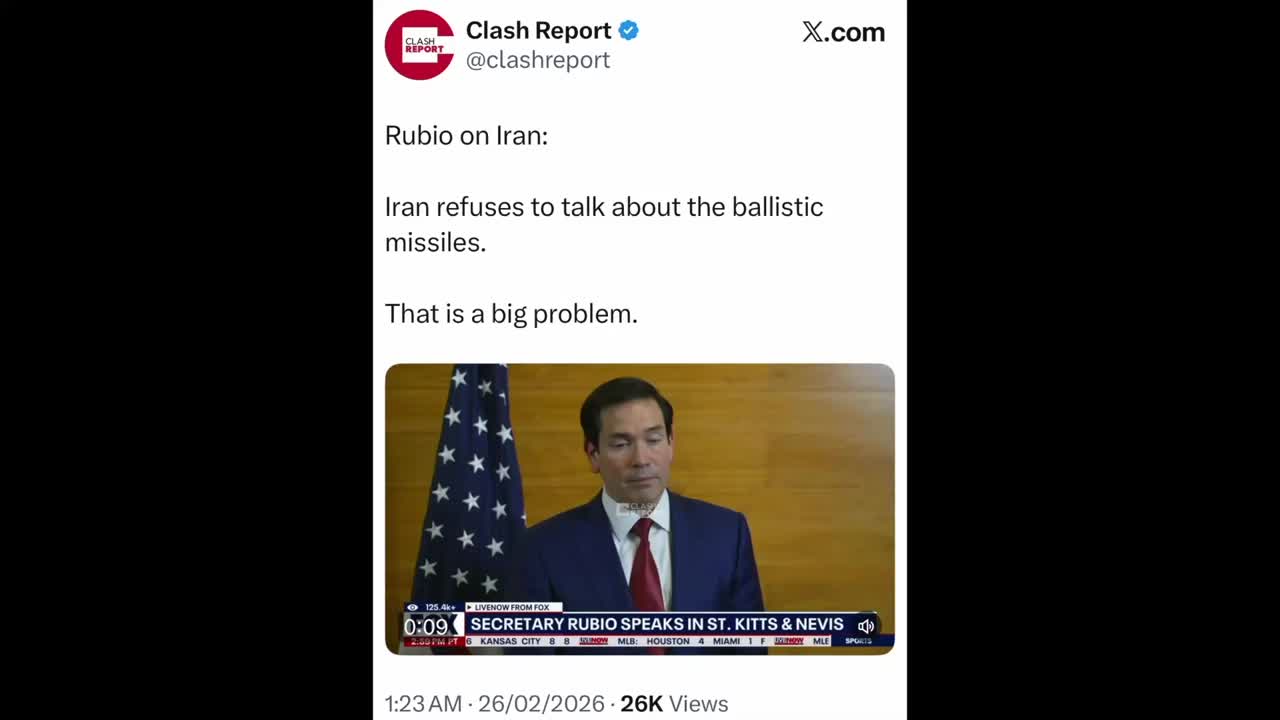Click the 'Secretary Rubio Speaks' headline banner
Viewport: 1280px width, 720px height.
pyautogui.click(x=657, y=624)
